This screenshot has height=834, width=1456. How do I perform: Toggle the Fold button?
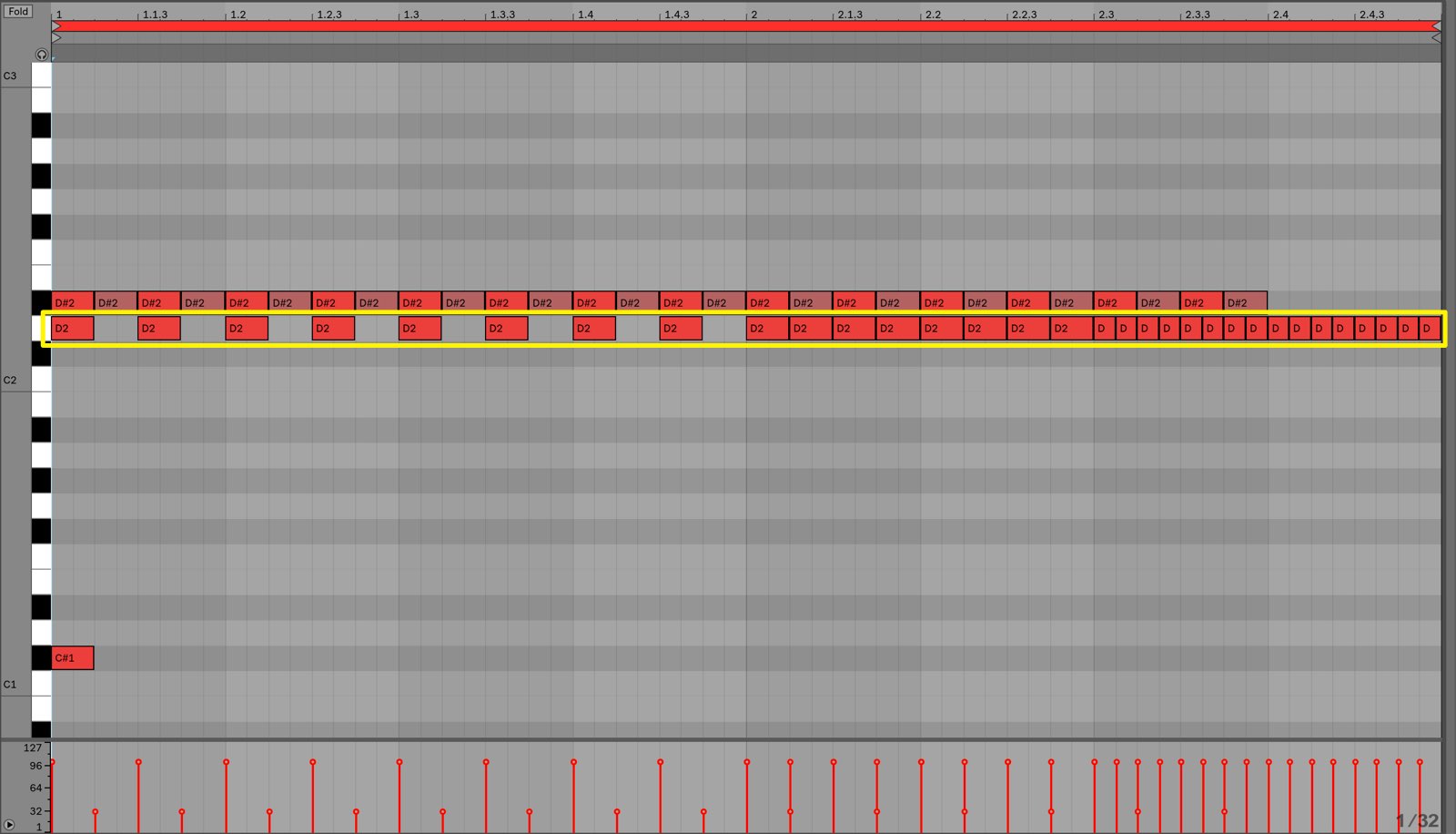(18, 12)
